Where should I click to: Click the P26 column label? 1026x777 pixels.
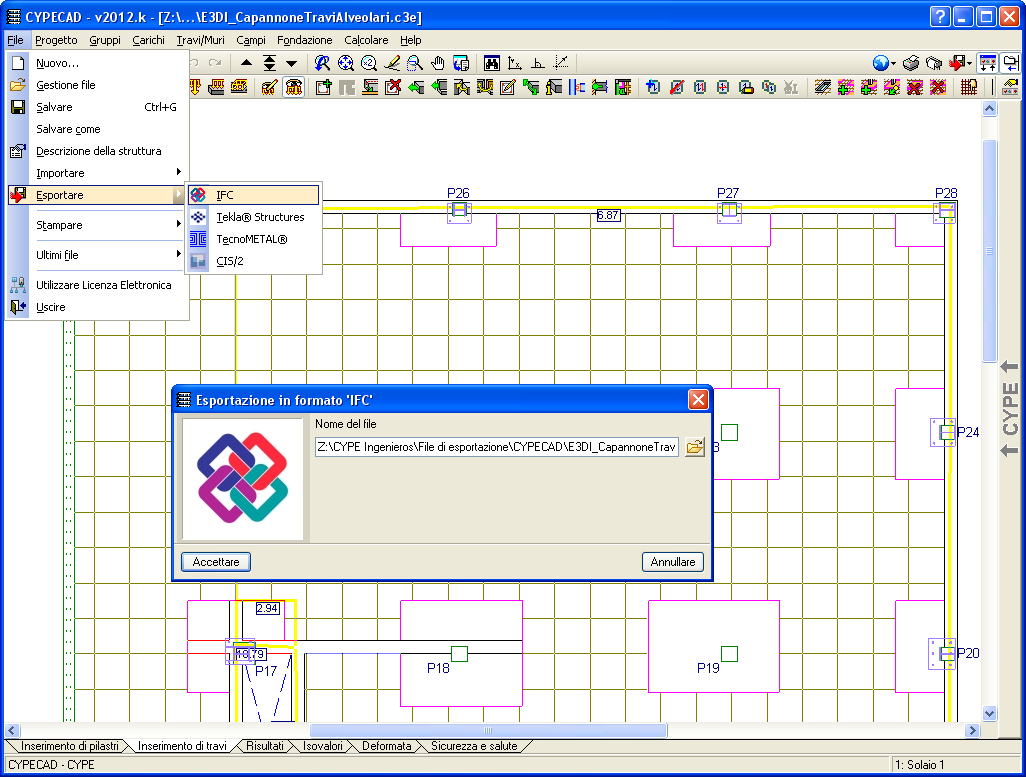(458, 193)
